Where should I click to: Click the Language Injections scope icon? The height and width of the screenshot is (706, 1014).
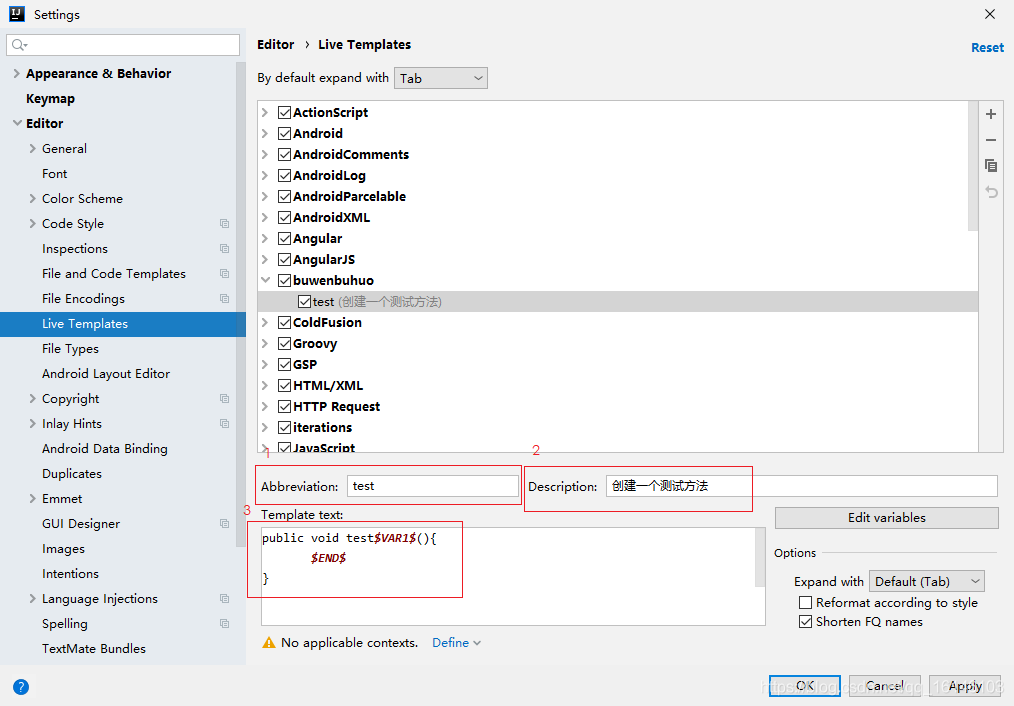coord(224,599)
